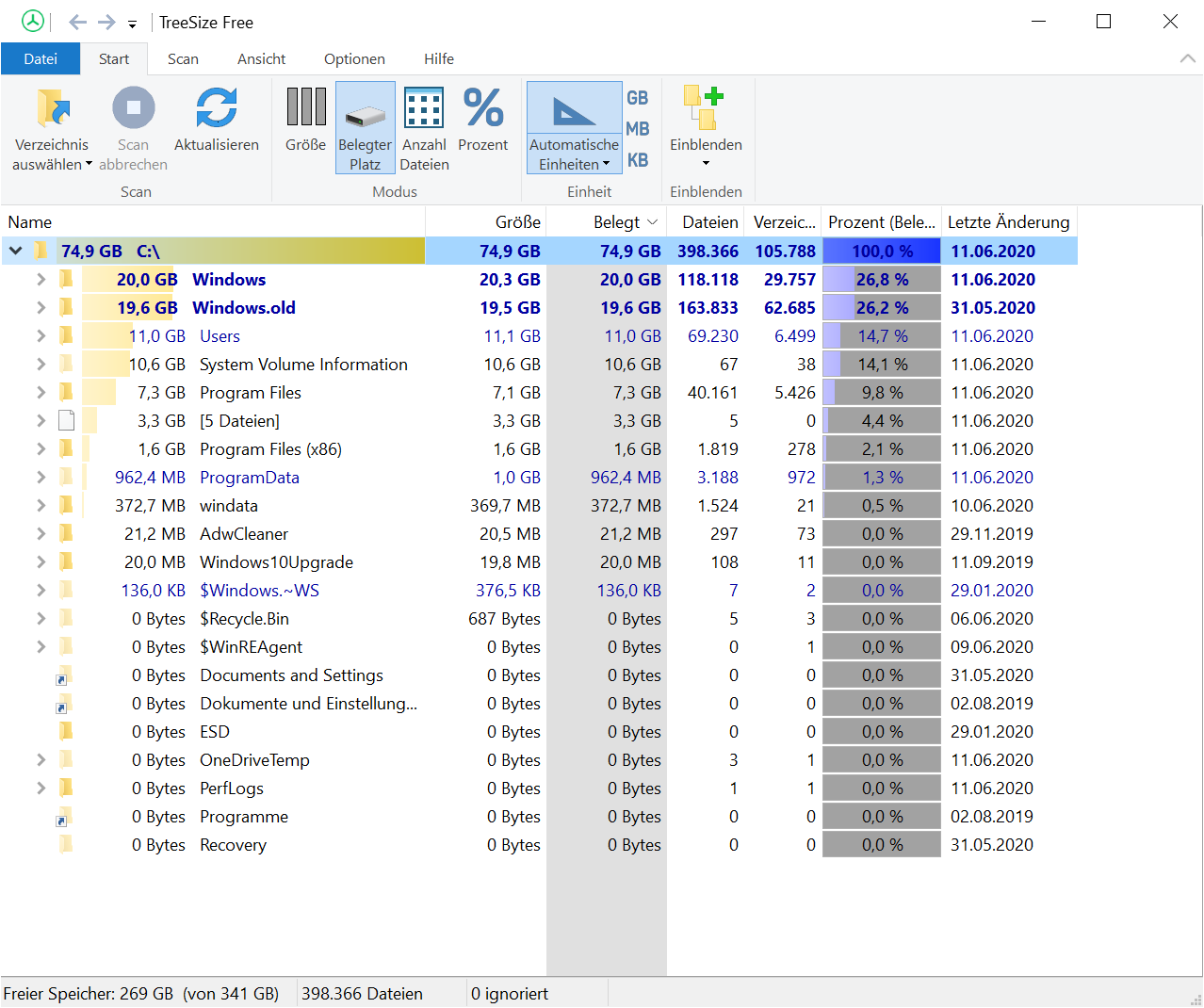Sort by Prozent (Bele... column header
The image size is (1204, 1008).
click(x=881, y=222)
